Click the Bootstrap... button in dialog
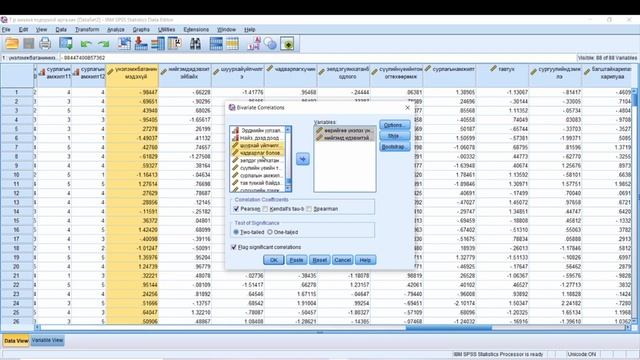The width and height of the screenshot is (640, 360). (x=394, y=147)
